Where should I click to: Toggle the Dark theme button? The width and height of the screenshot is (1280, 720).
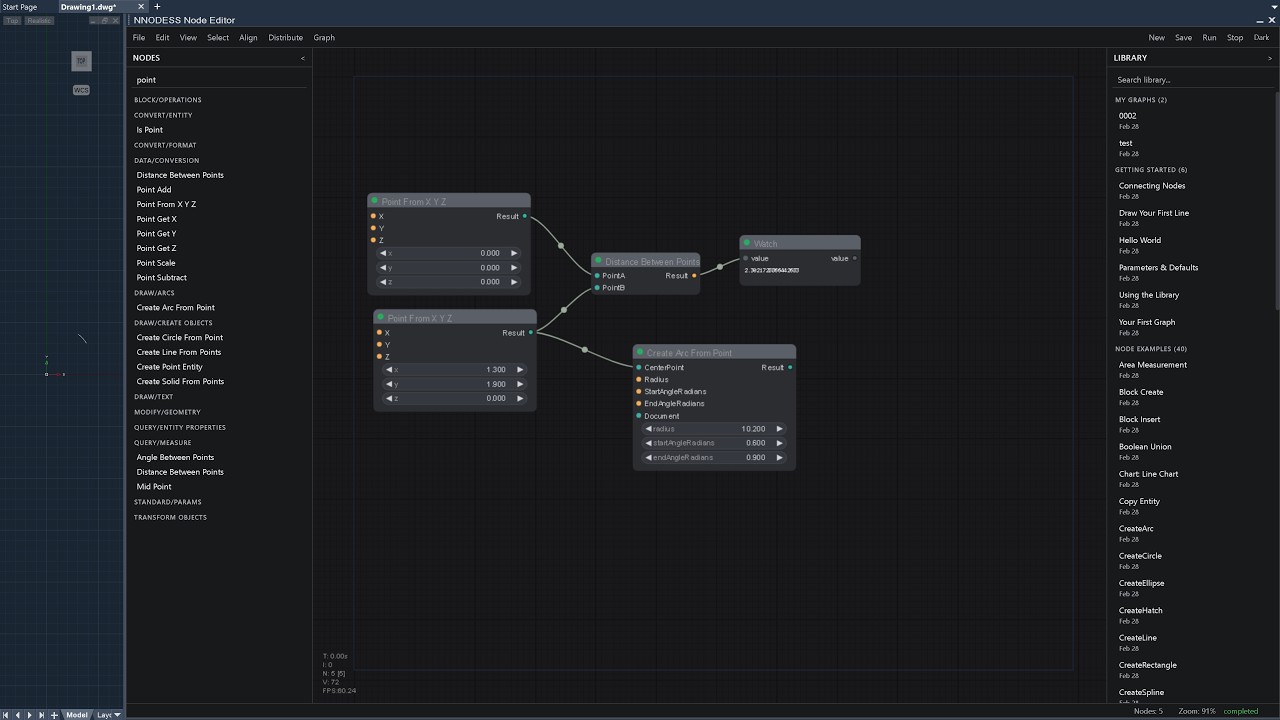(x=1261, y=38)
